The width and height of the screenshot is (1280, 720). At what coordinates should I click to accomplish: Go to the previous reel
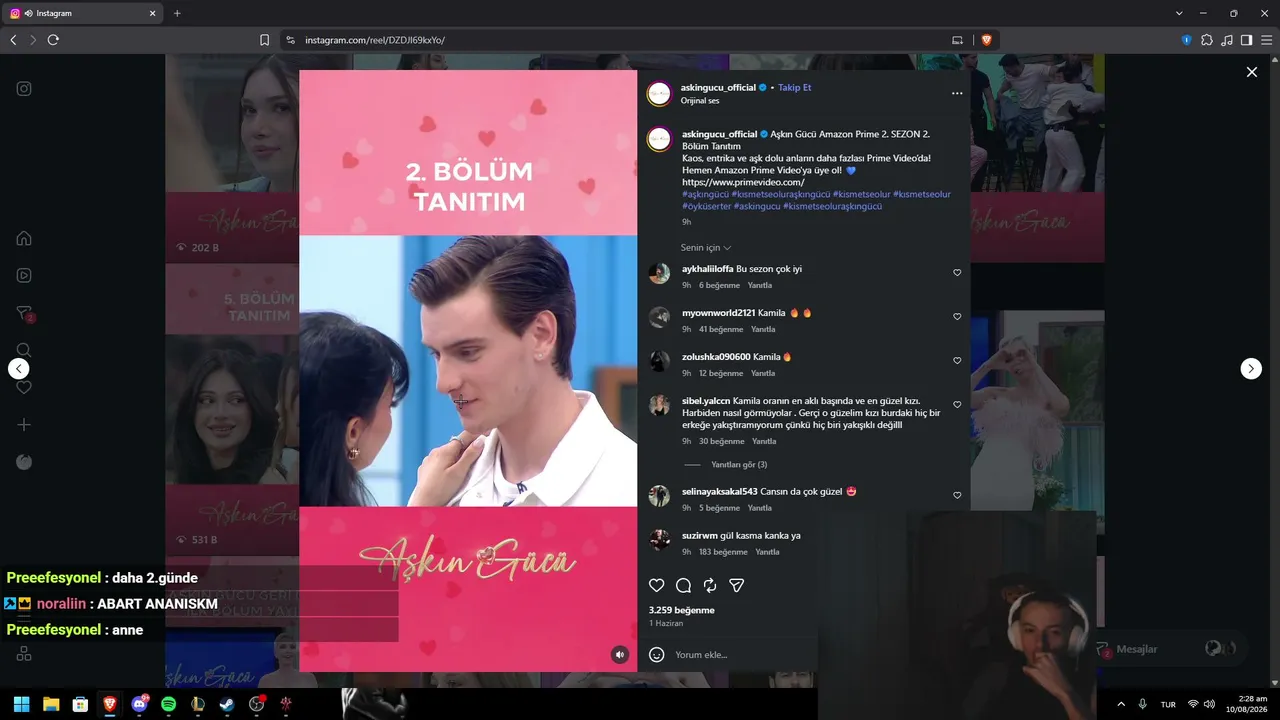click(19, 369)
